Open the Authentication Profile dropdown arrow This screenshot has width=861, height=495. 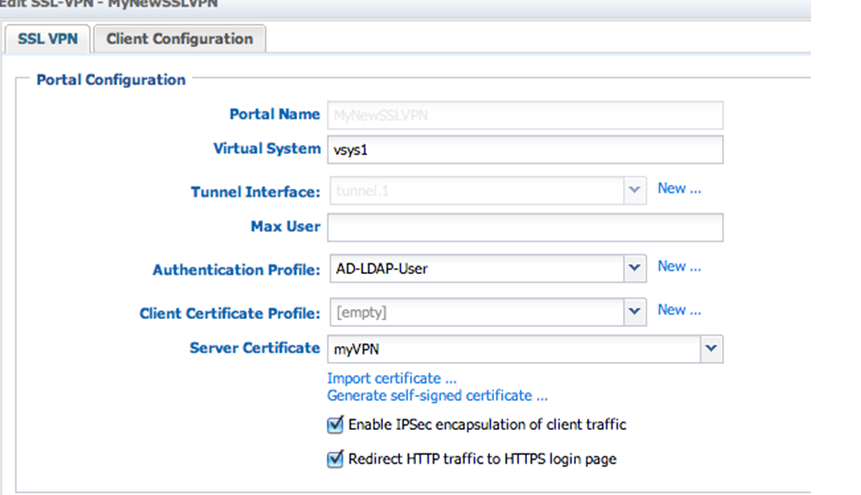[635, 268]
